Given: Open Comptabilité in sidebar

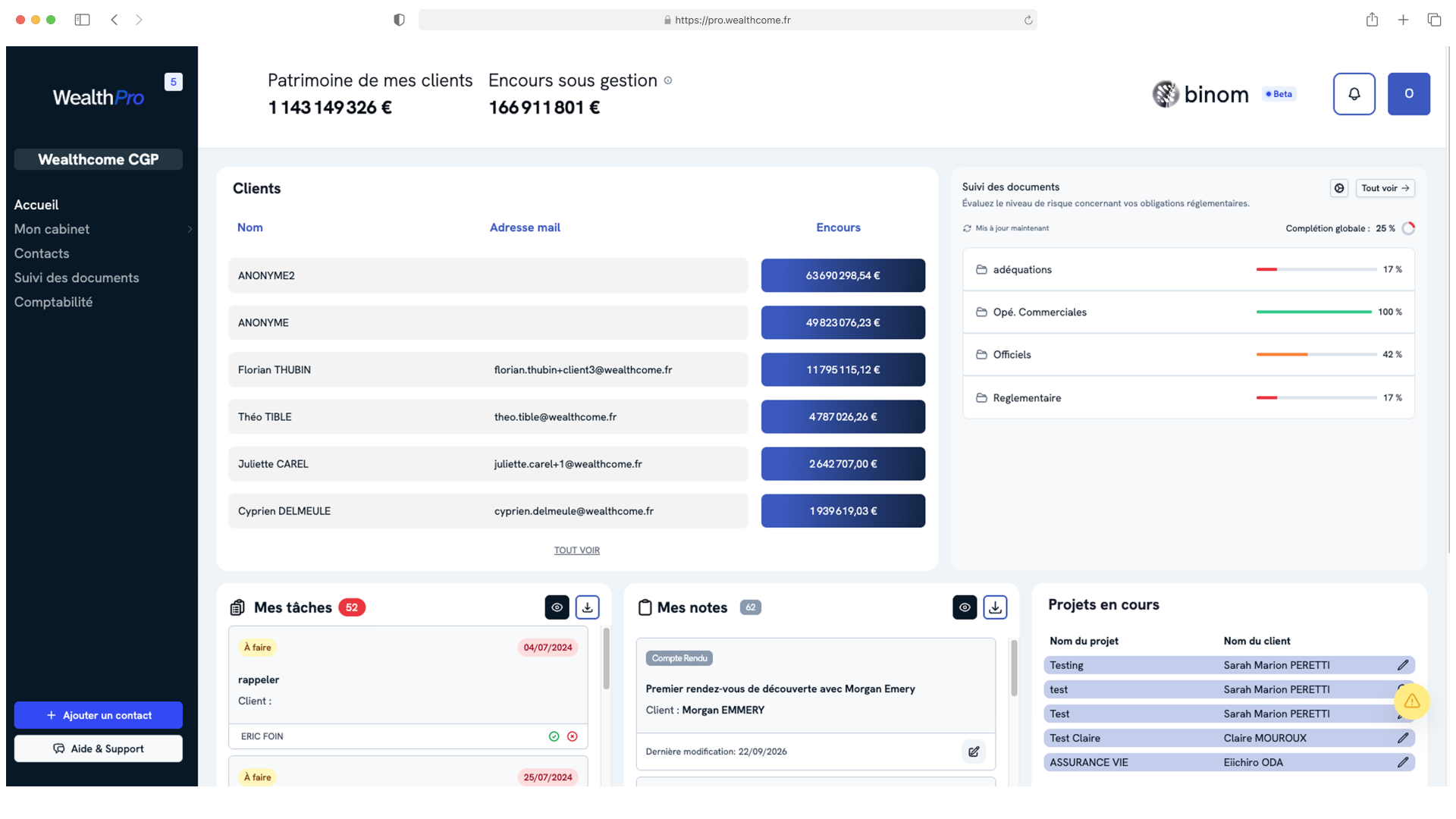Looking at the screenshot, I should pyautogui.click(x=53, y=302).
